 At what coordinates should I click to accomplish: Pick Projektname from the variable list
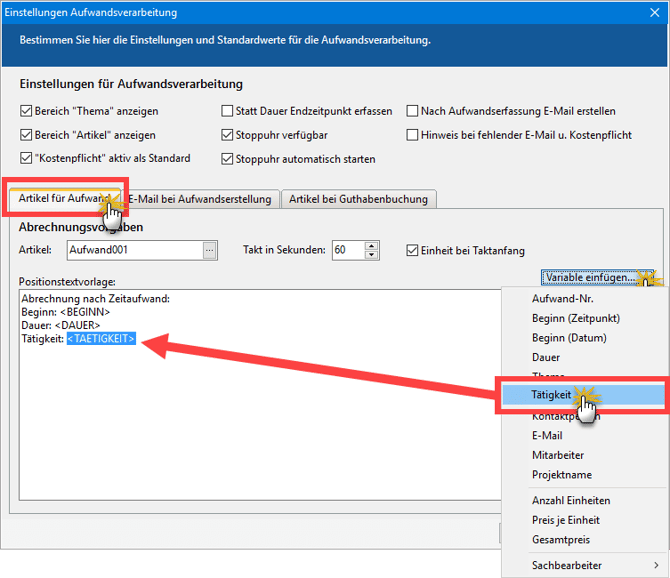pyautogui.click(x=562, y=475)
